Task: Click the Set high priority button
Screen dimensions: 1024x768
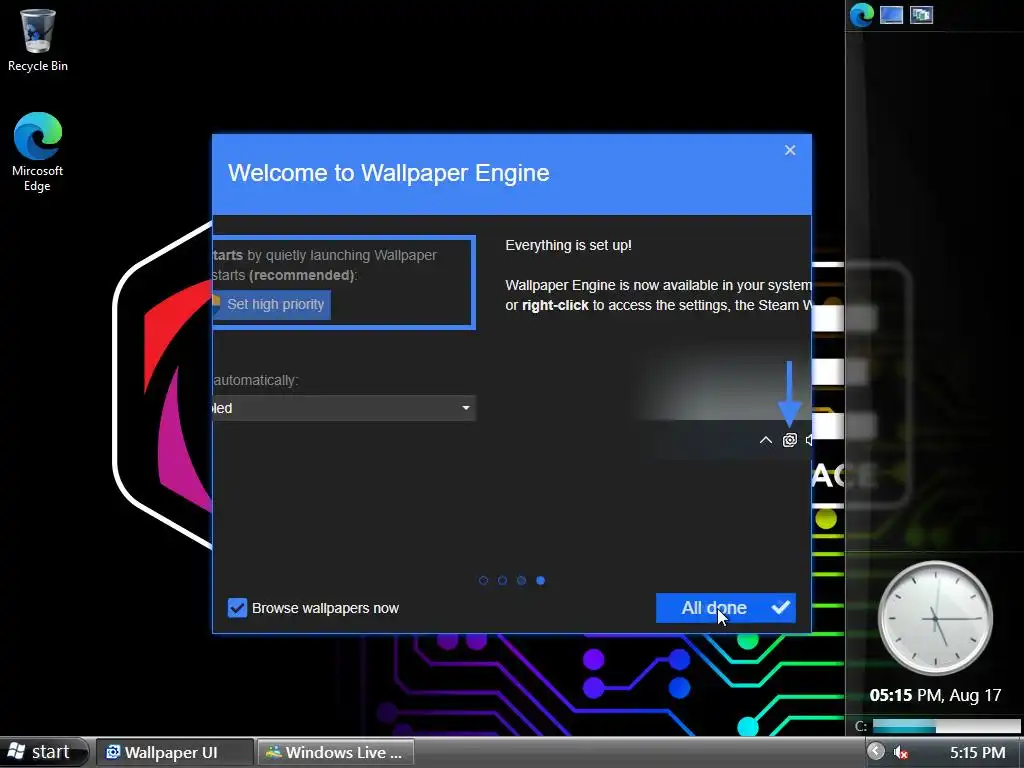Action: 272,304
